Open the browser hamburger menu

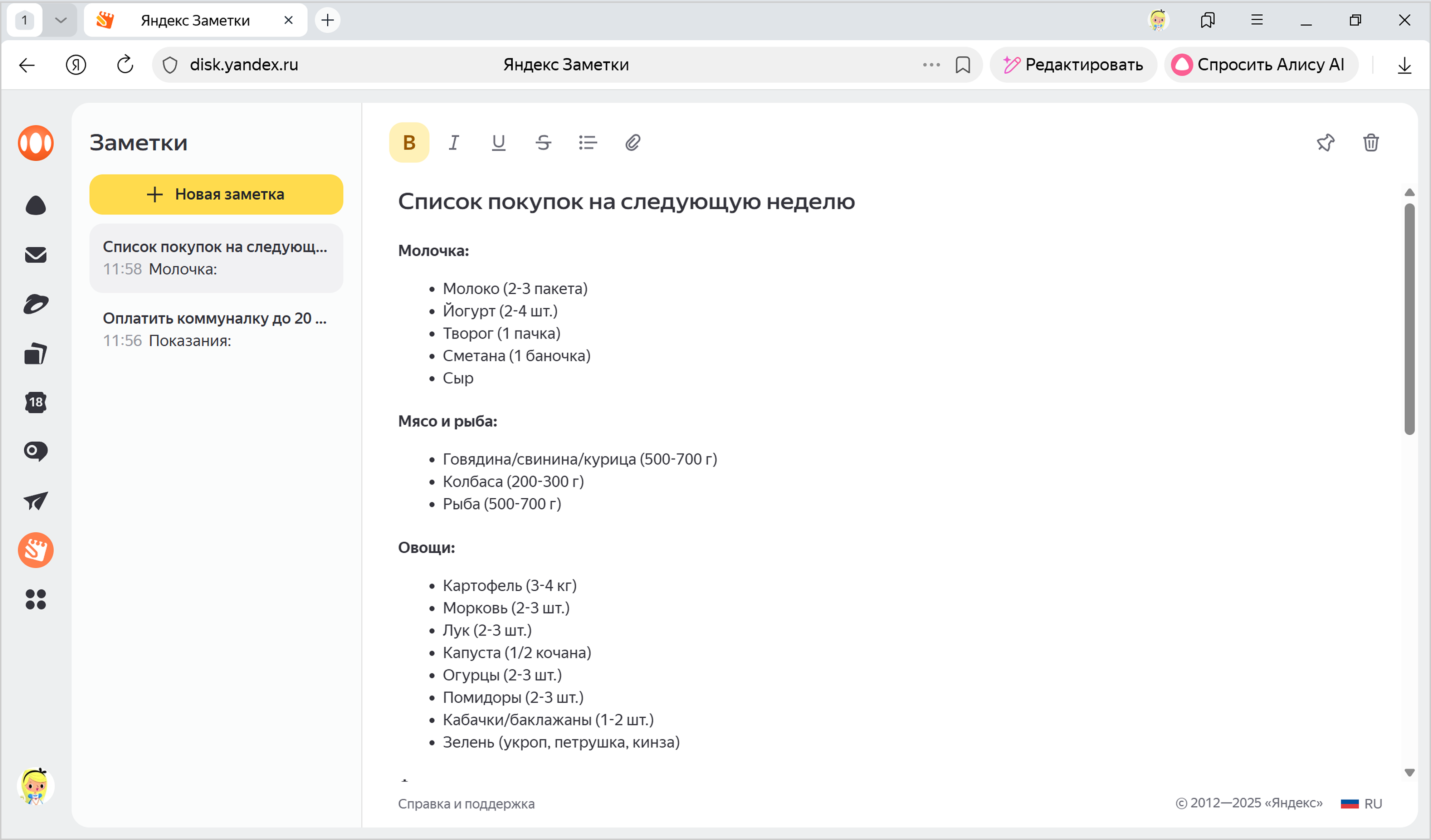(1257, 20)
